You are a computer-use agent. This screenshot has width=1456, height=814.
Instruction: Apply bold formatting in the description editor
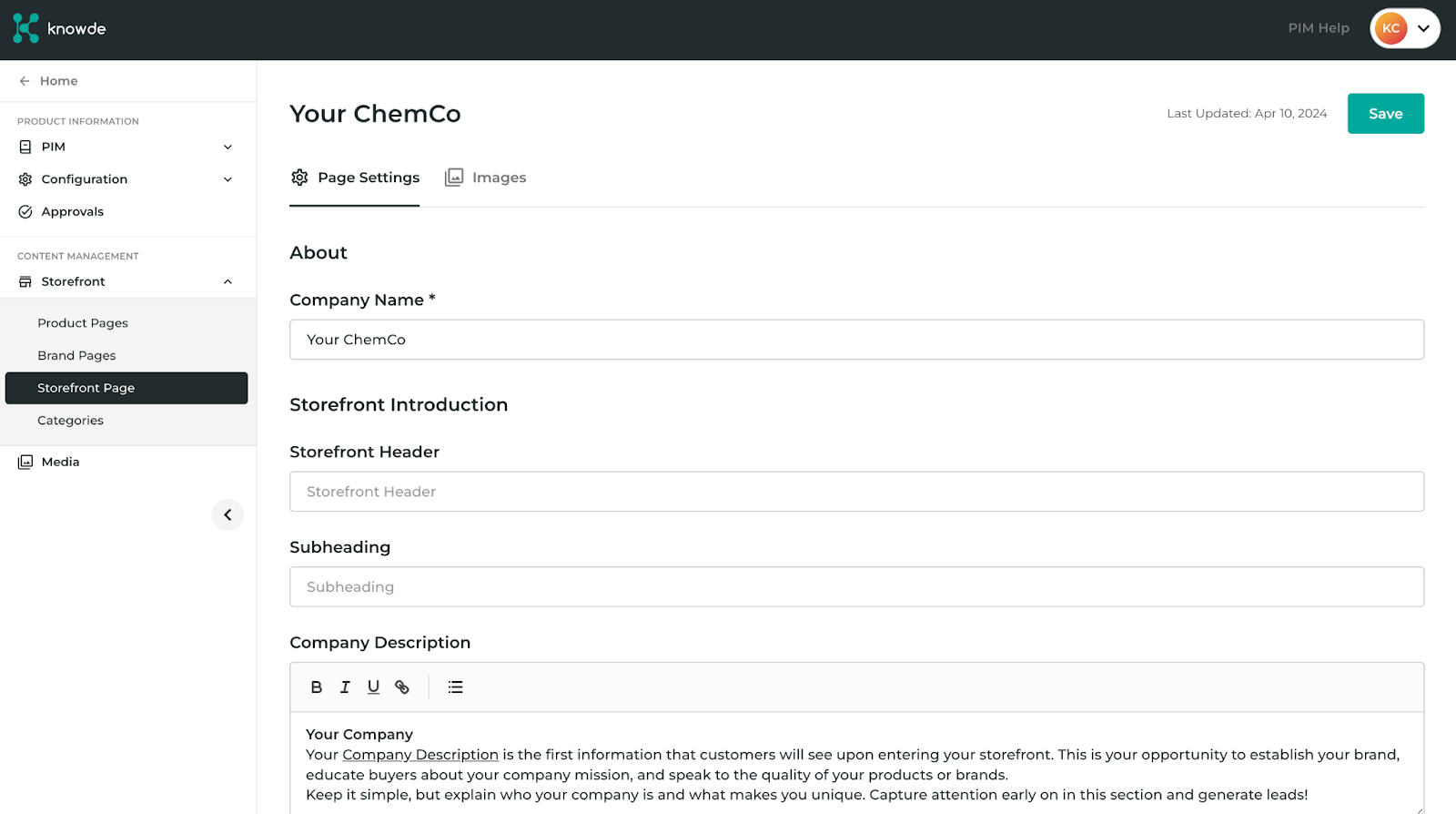pyautogui.click(x=317, y=687)
